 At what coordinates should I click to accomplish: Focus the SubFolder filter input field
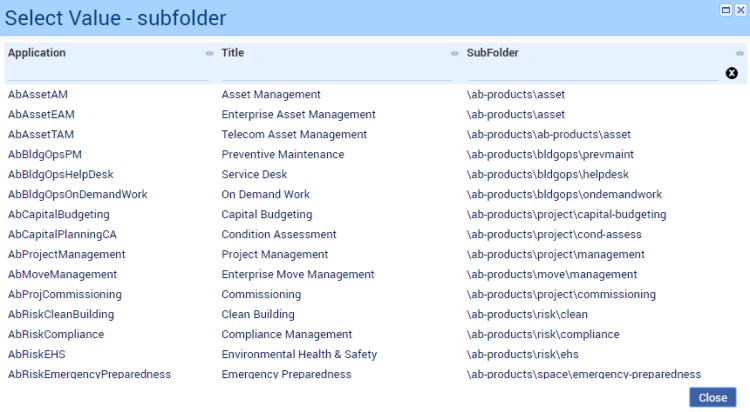[590, 73]
